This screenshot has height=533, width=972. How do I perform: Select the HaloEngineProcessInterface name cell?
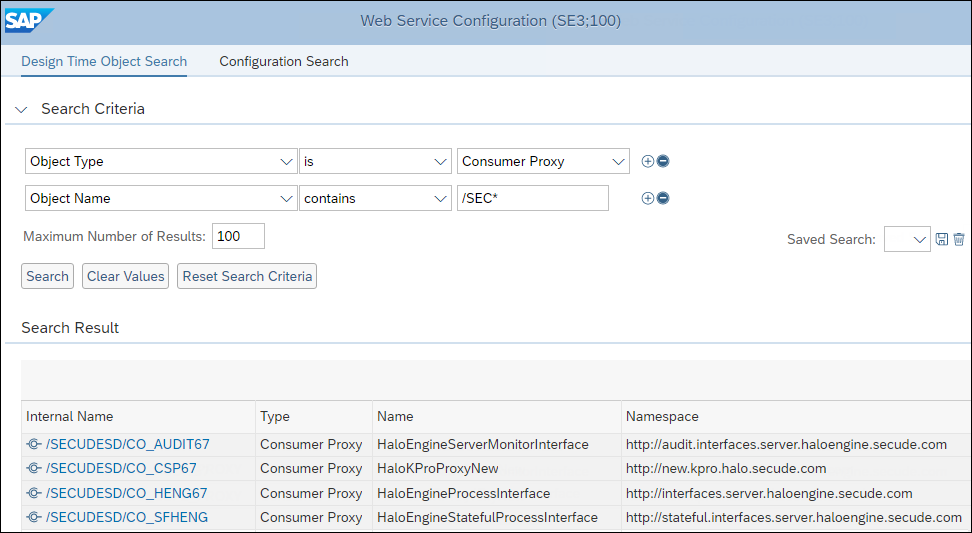tap(497, 493)
